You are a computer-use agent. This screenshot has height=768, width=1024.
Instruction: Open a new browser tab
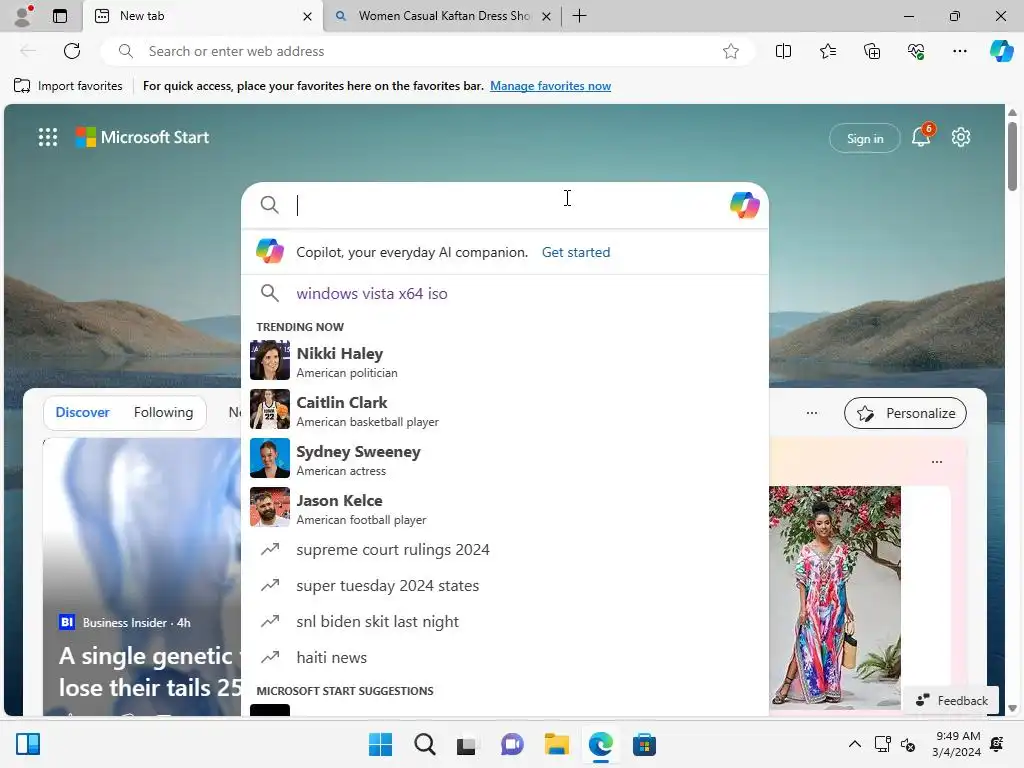(579, 16)
